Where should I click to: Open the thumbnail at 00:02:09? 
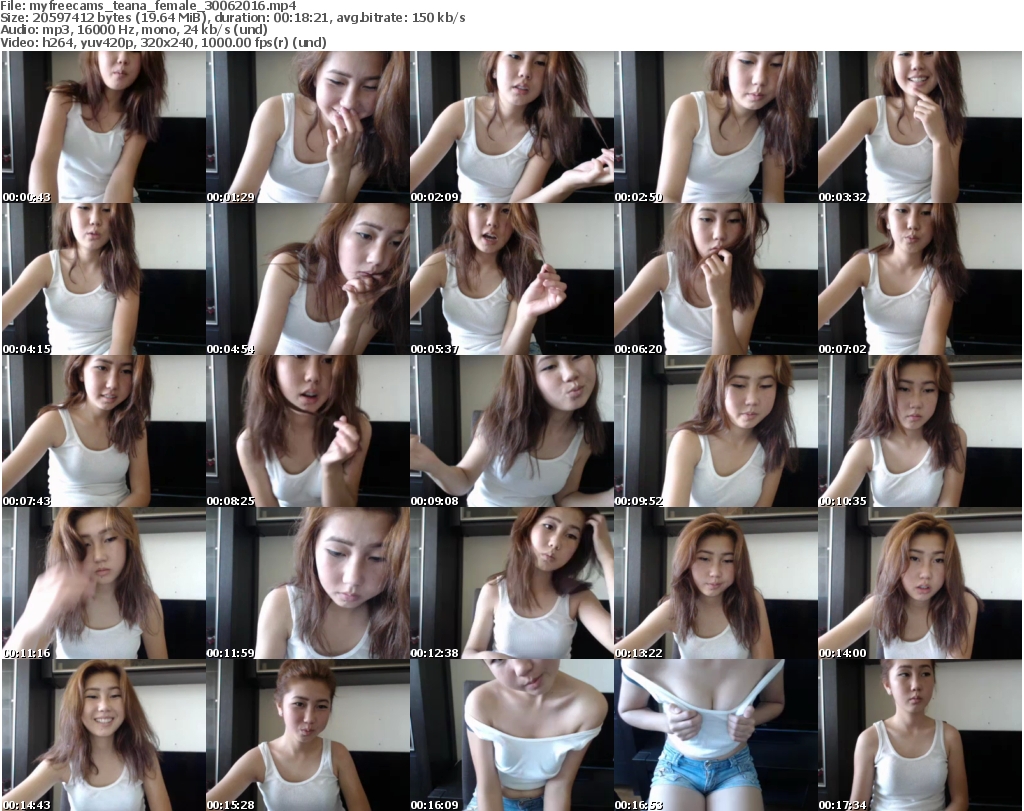tap(511, 128)
